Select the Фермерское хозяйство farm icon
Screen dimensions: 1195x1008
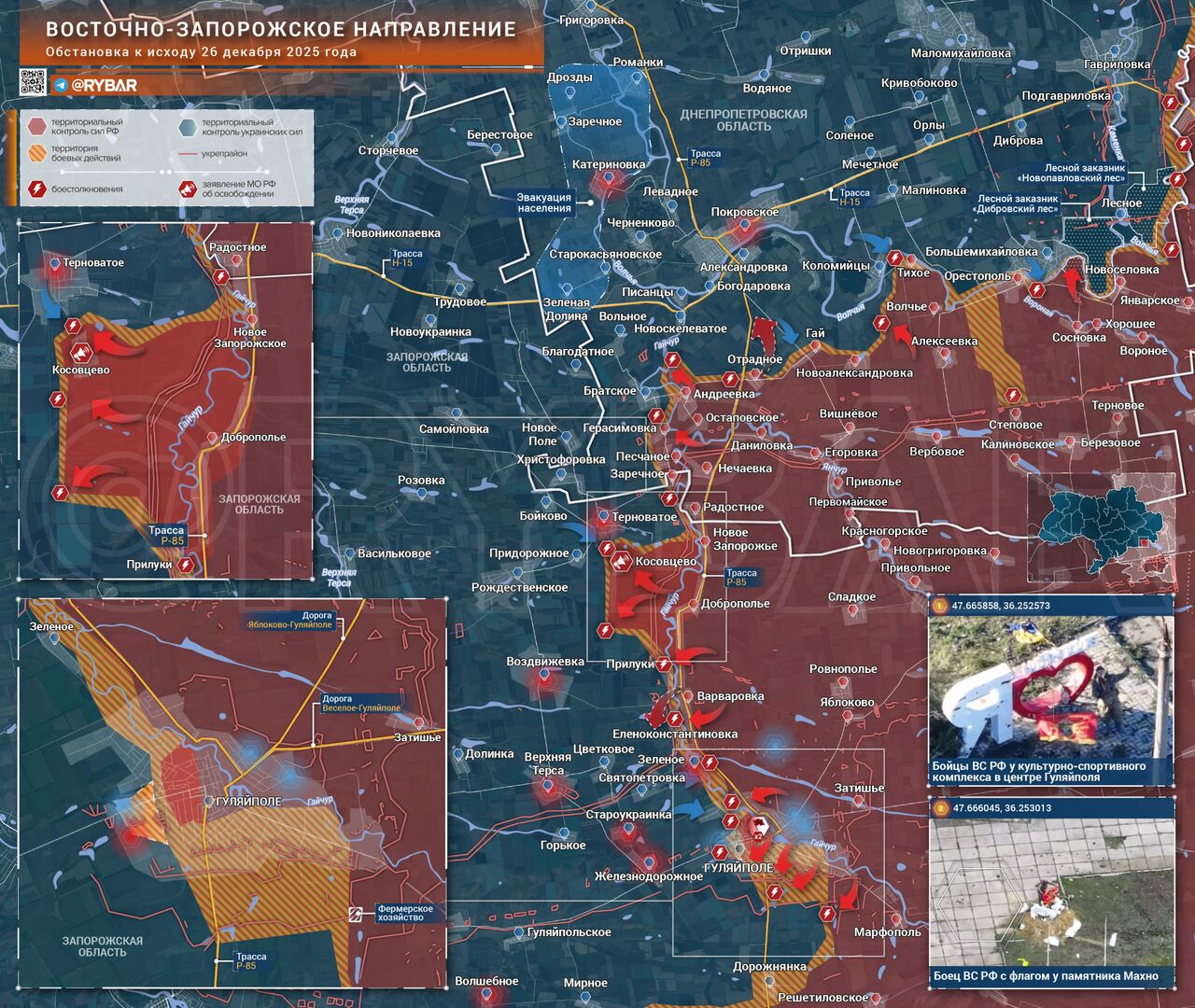pos(356,912)
